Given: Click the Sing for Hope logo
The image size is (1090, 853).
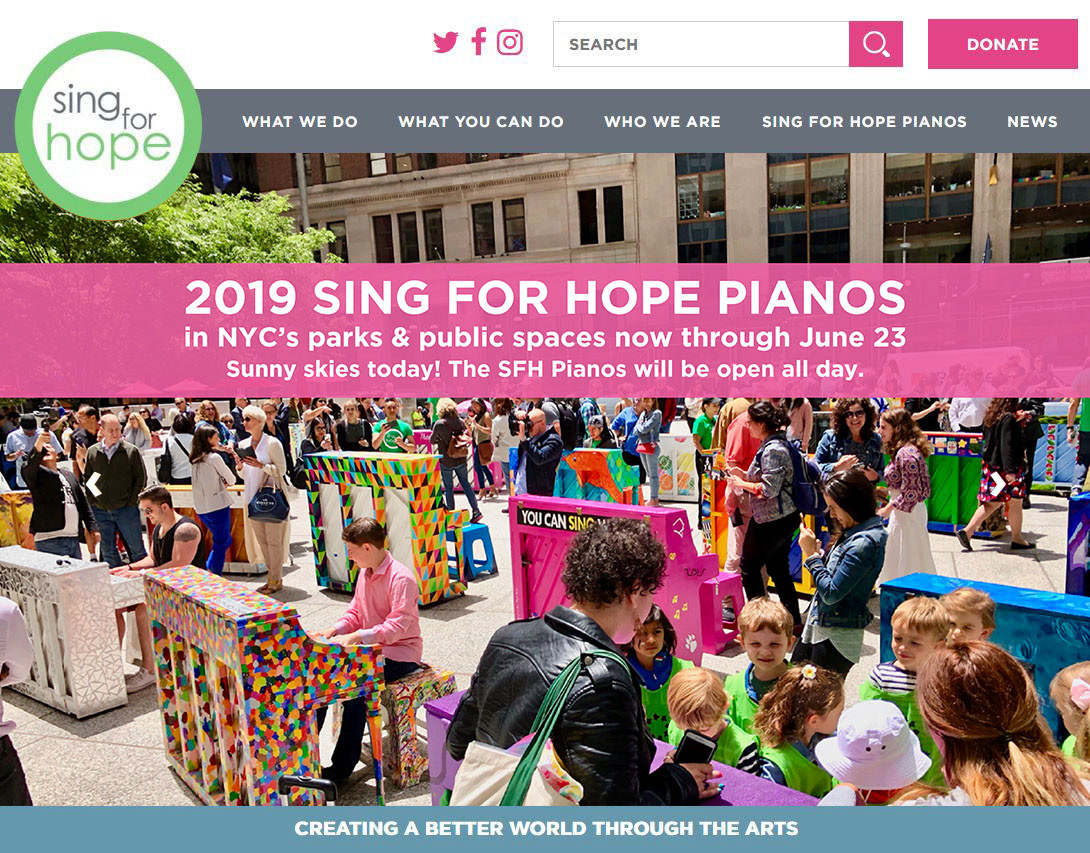Looking at the screenshot, I should [108, 126].
